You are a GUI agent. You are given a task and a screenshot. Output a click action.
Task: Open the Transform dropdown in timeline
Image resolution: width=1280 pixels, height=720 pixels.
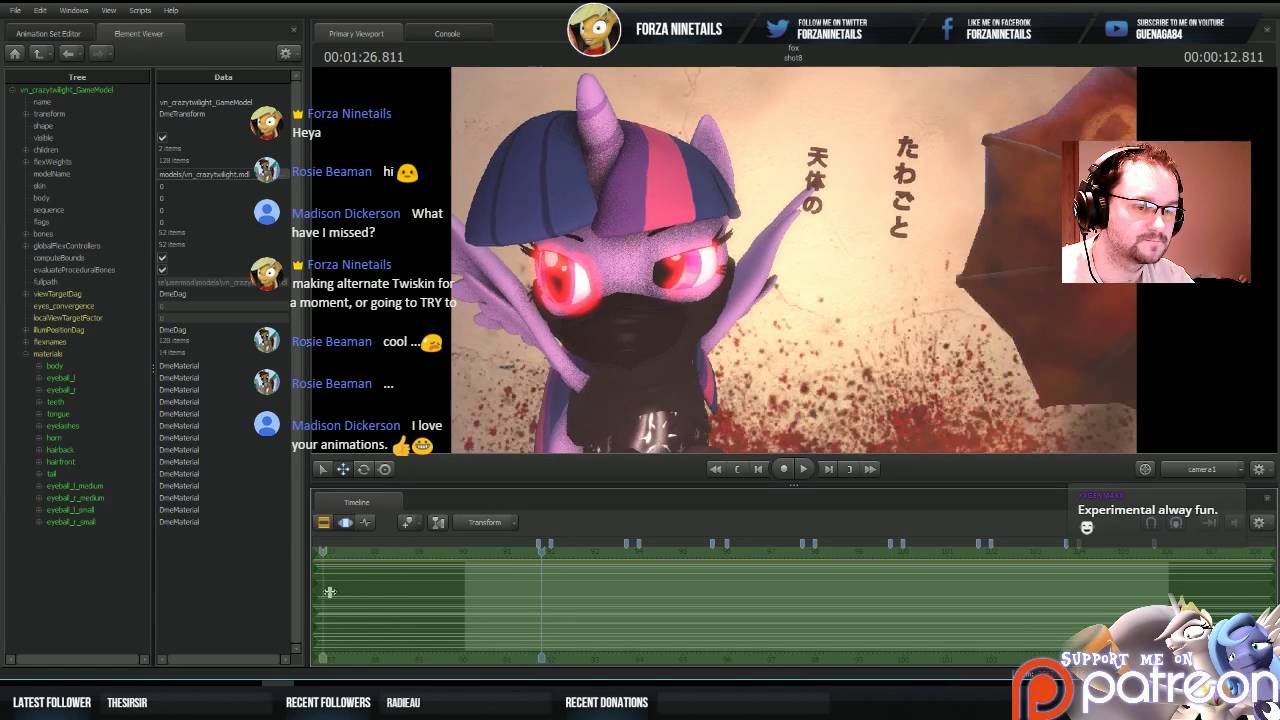coord(485,522)
